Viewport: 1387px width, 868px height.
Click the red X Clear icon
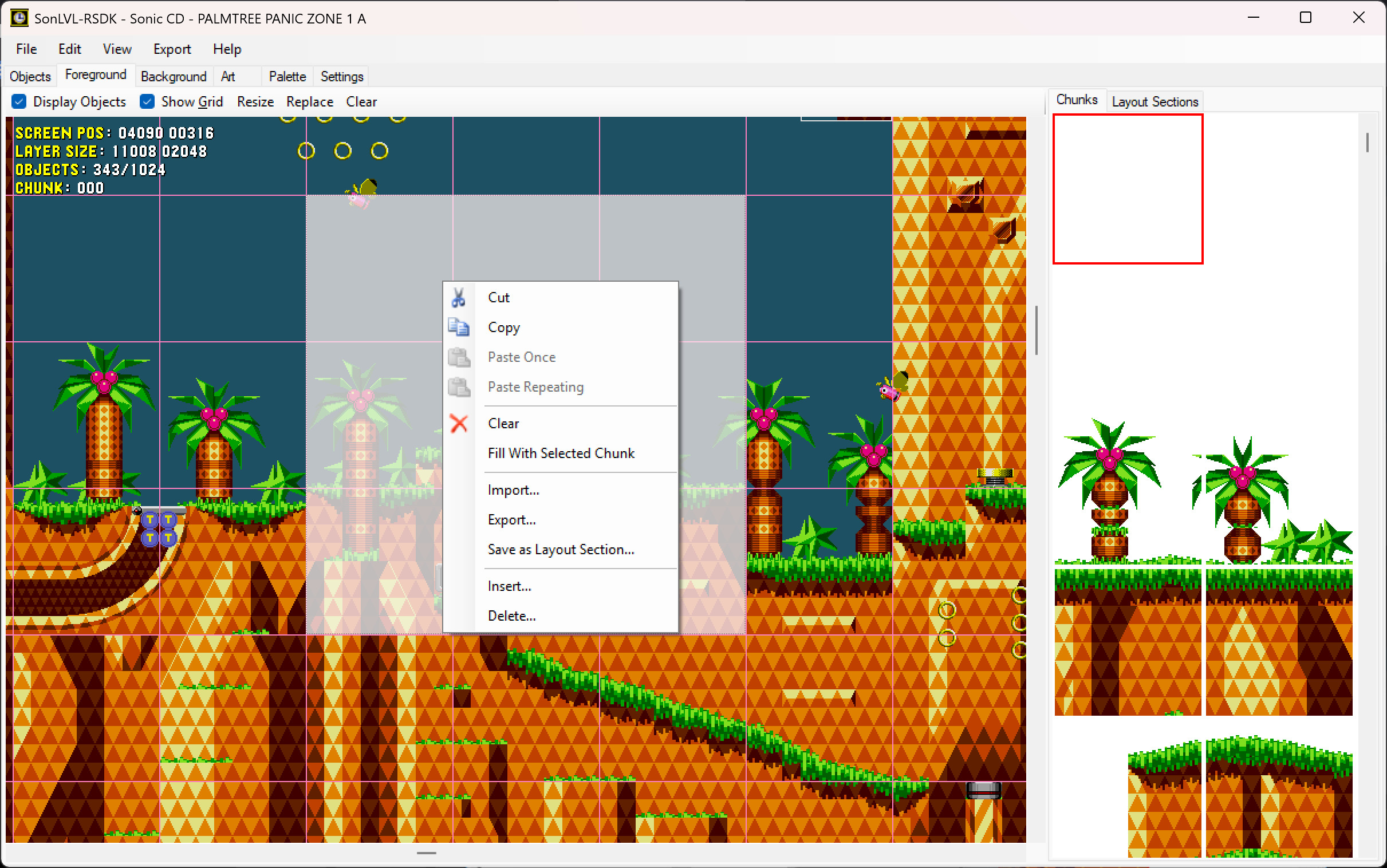[x=458, y=424]
